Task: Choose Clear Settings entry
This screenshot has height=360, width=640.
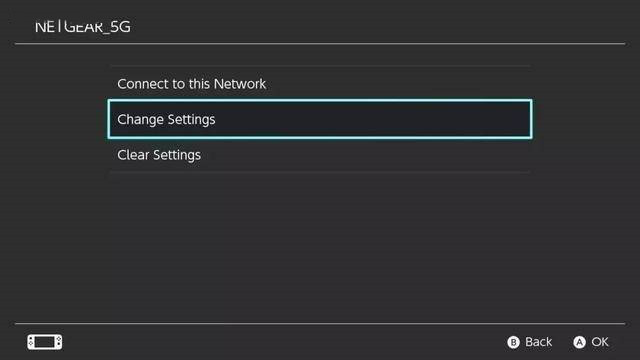Action: (x=320, y=155)
